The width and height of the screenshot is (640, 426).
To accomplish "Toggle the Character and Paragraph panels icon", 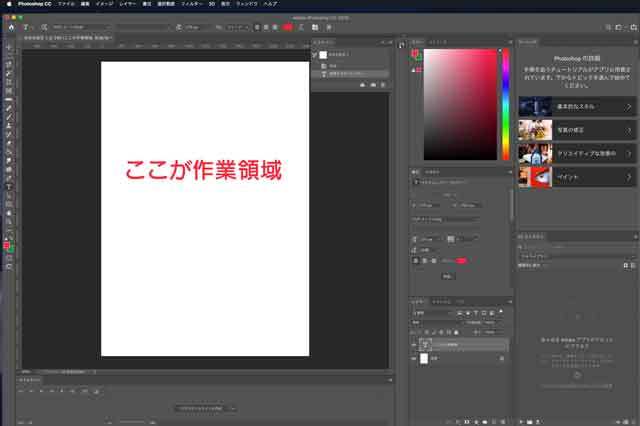I will [x=315, y=27].
